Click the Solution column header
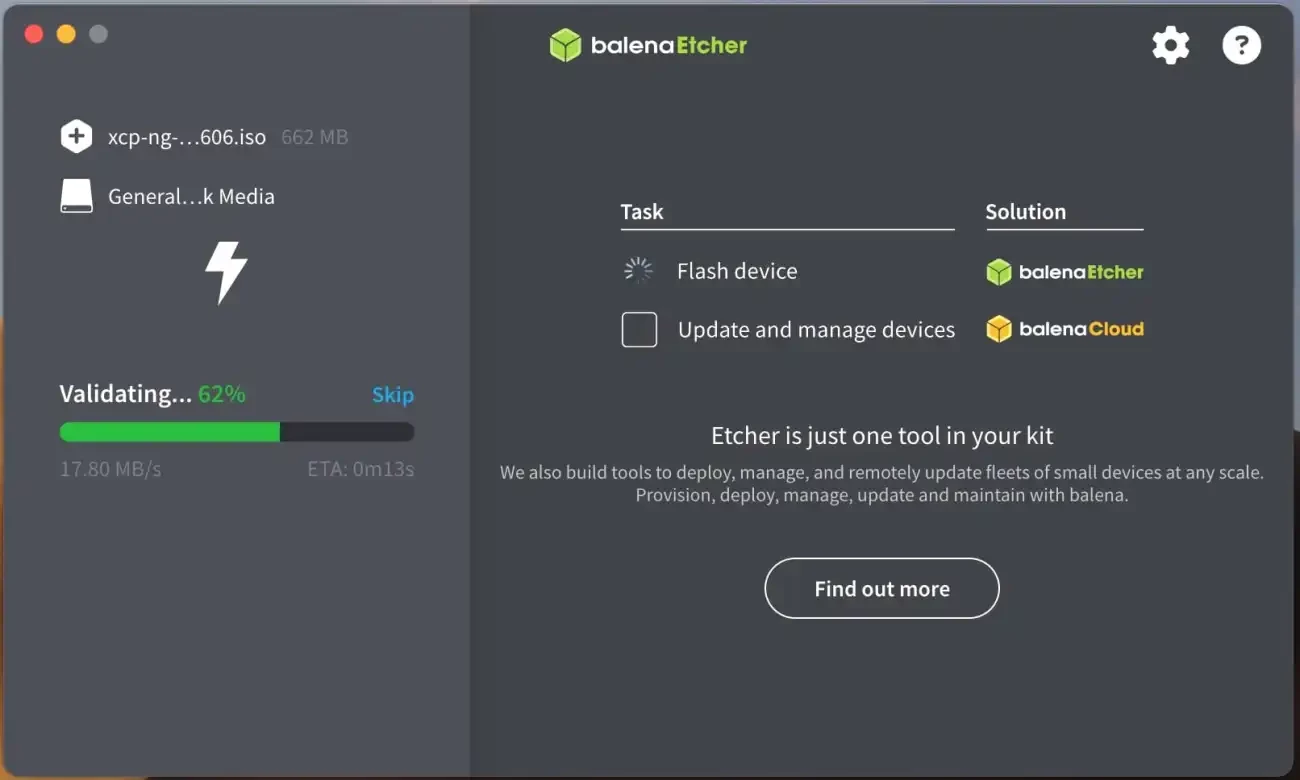Screen dimensions: 1300x780 click(1026, 212)
